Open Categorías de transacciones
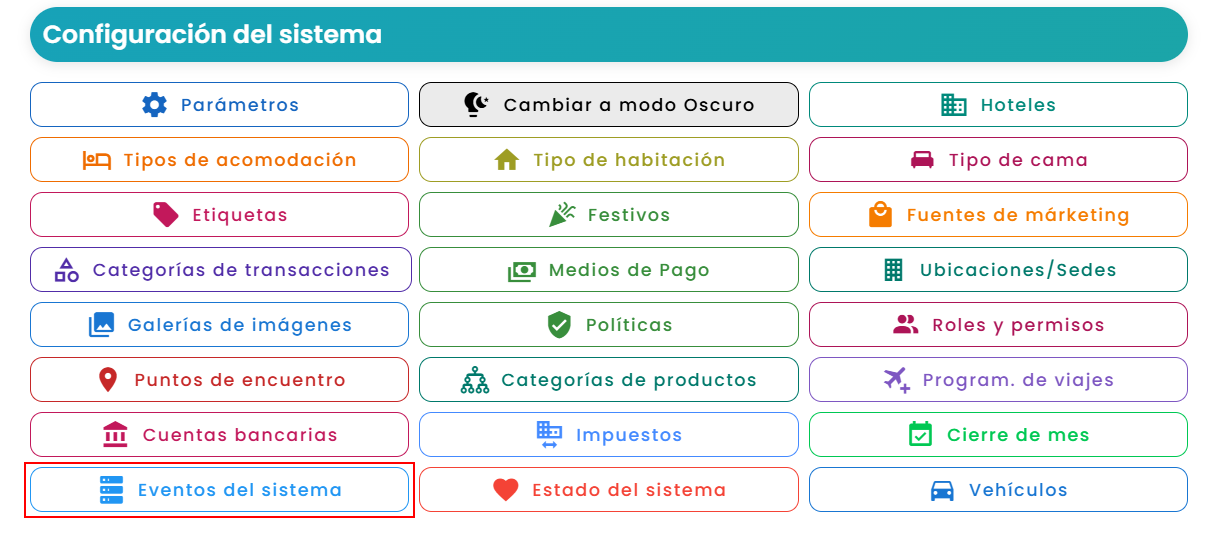Image resolution: width=1210 pixels, height=538 pixels. (219, 270)
